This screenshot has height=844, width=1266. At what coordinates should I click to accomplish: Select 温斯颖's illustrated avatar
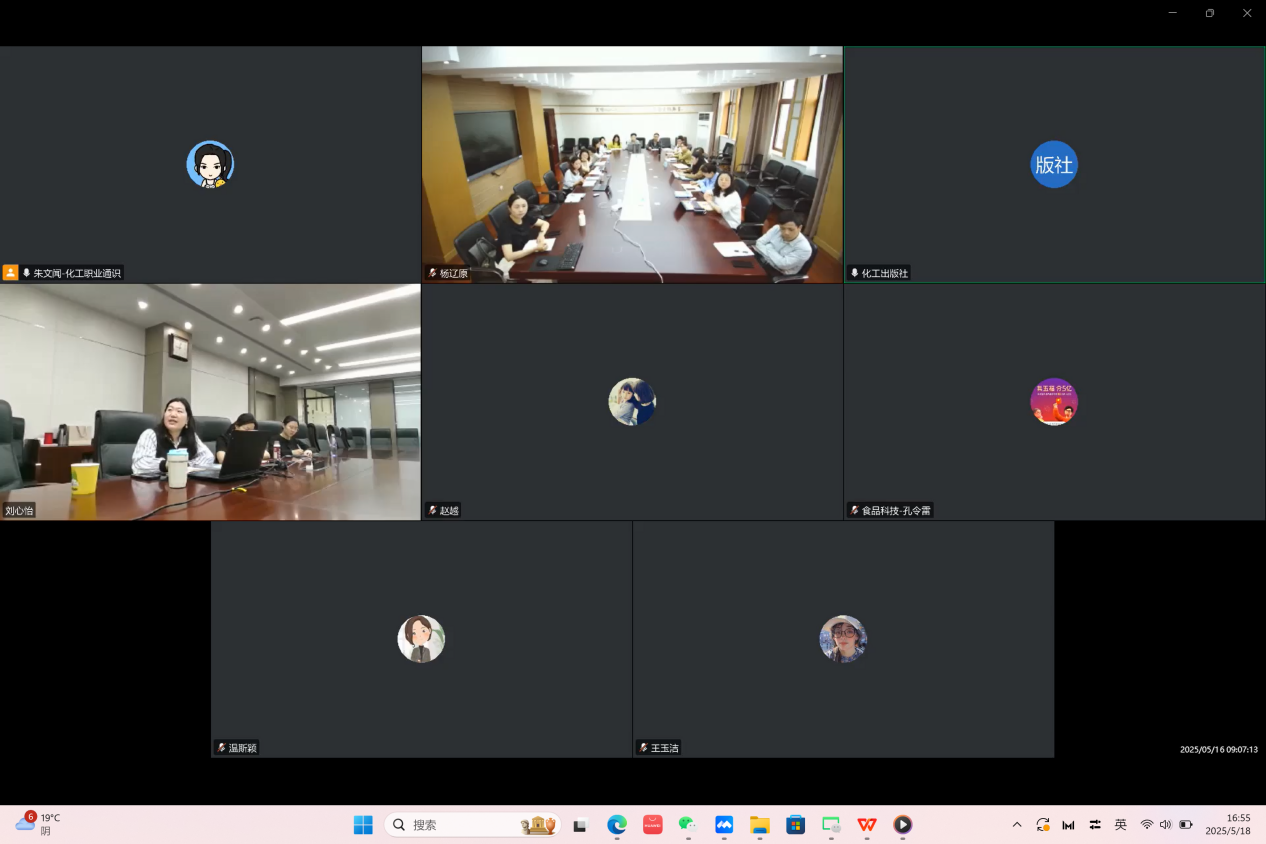pos(421,639)
